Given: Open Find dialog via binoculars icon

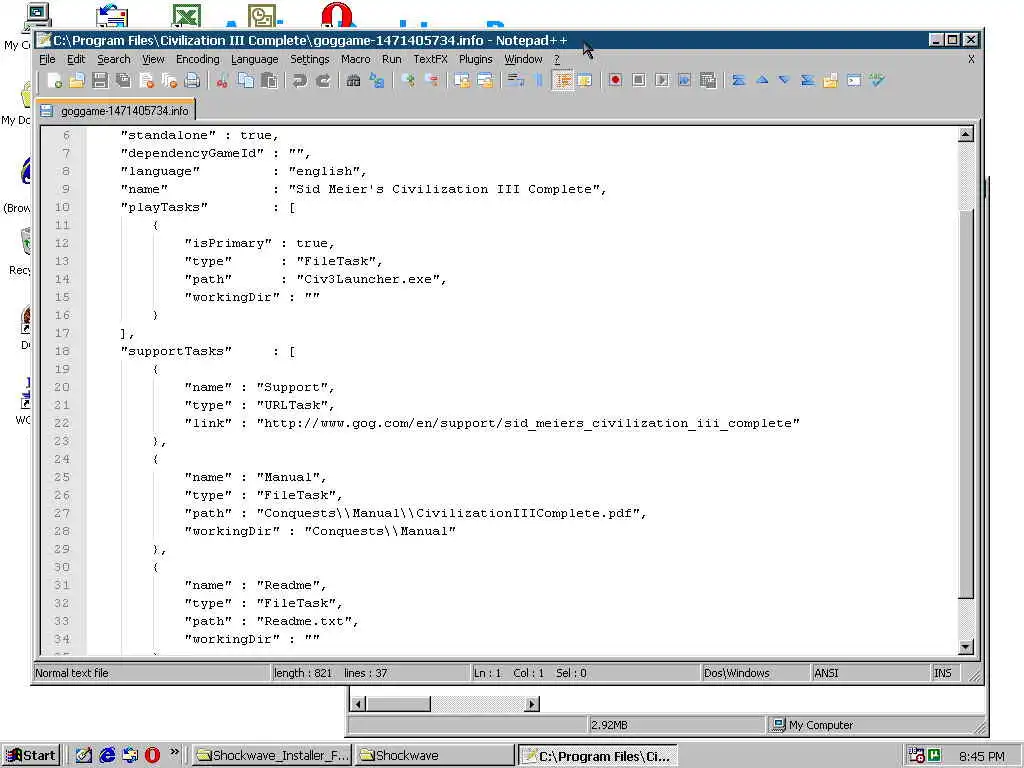Looking at the screenshot, I should point(353,80).
